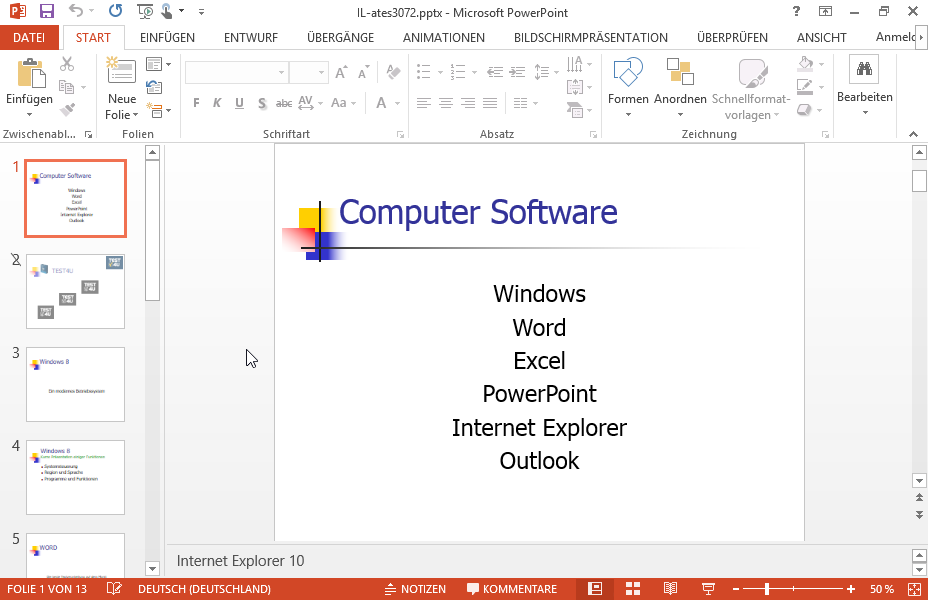Open PowerPoint Help question mark
The image size is (928, 600).
797,11
